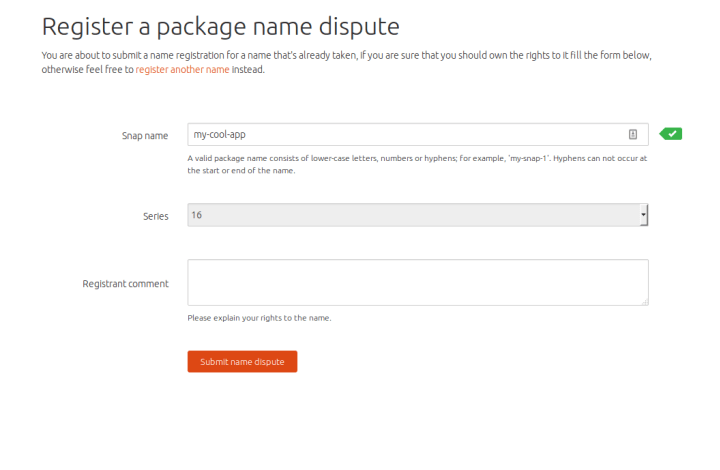
Task: Click the valid package name help text
Action: coord(417,164)
